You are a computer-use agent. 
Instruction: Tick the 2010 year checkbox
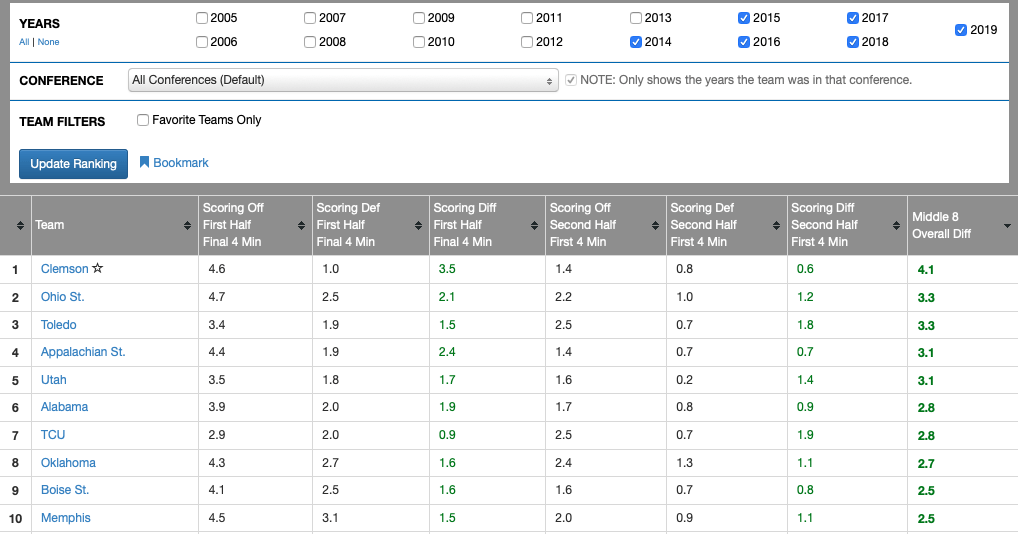click(x=419, y=42)
